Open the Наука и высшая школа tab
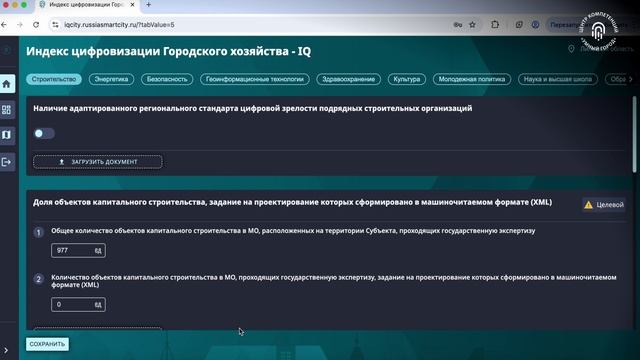640x360 pixels. [x=558, y=79]
